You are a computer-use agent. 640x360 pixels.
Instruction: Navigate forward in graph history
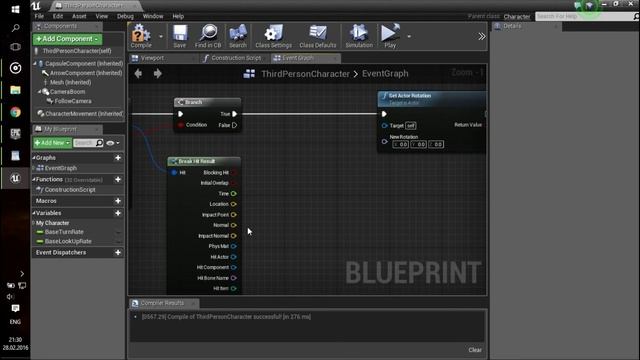[158, 73]
